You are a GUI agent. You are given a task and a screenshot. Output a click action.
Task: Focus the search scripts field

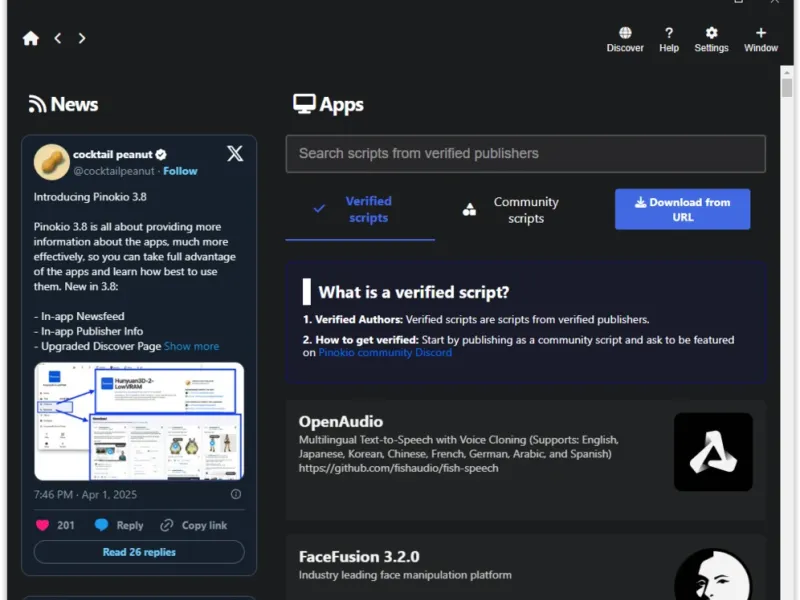(x=526, y=154)
